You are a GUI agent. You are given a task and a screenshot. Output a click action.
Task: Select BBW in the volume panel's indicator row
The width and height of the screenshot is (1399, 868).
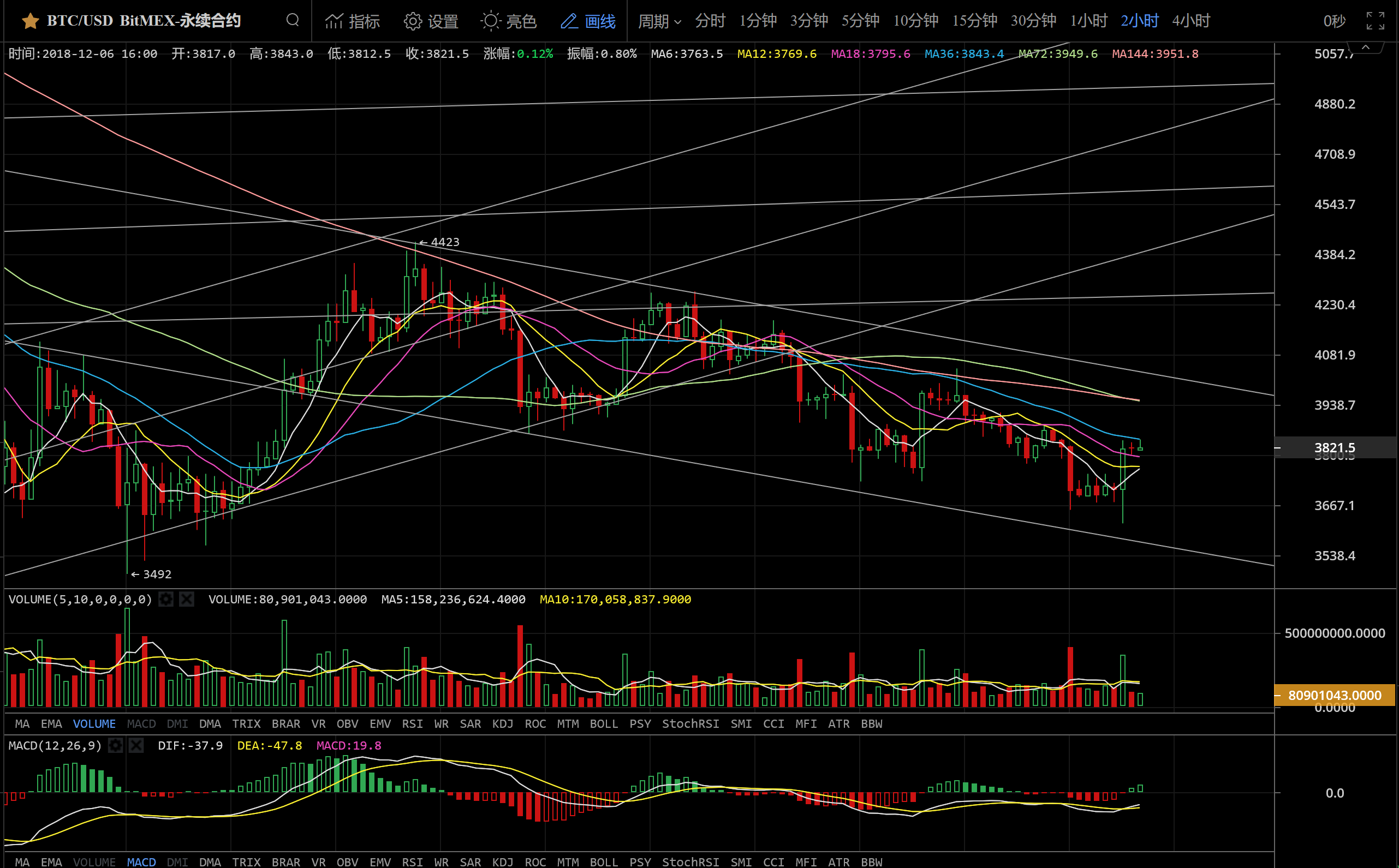tap(871, 724)
